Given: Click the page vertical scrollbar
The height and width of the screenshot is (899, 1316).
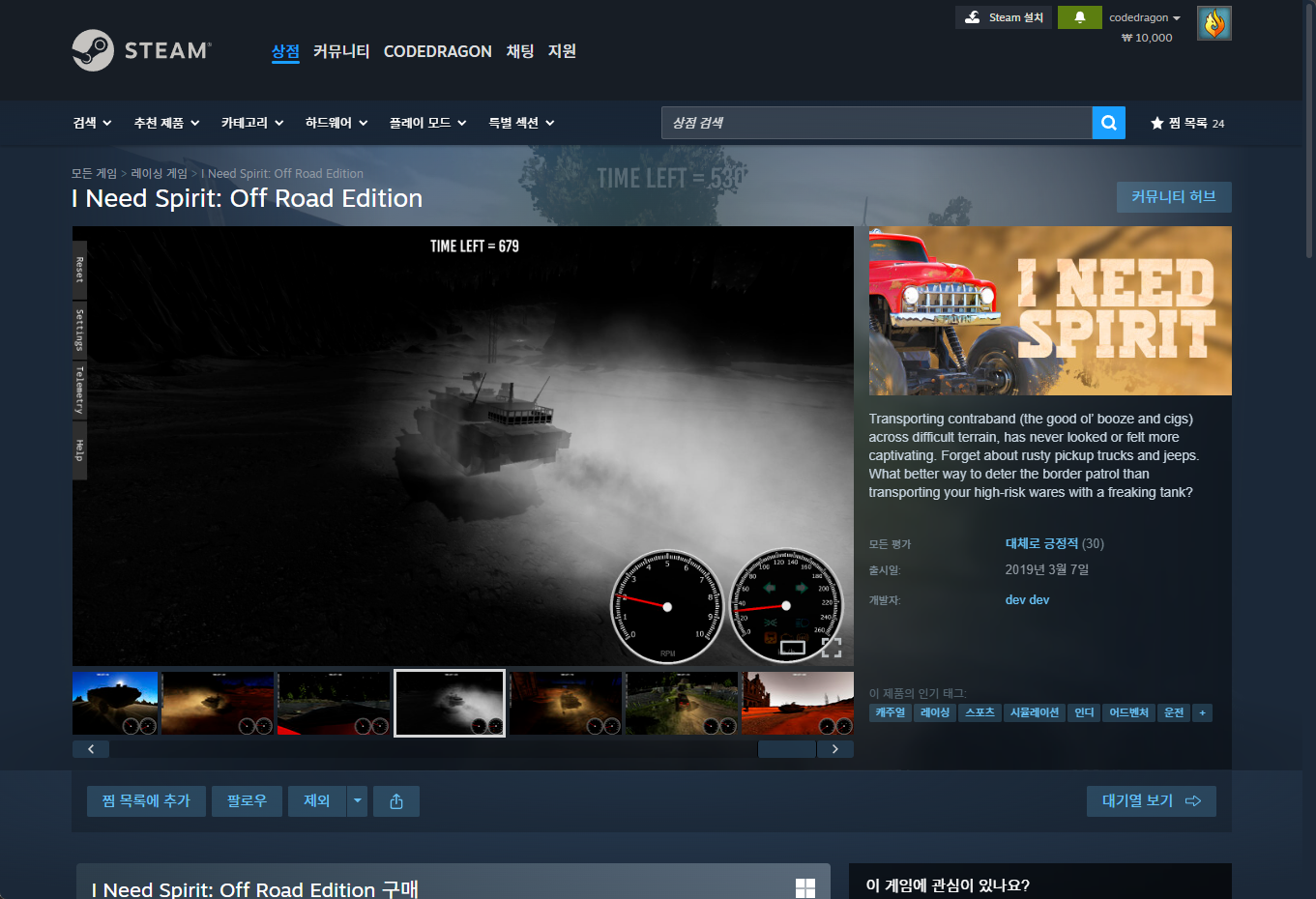Looking at the screenshot, I should (1310, 130).
